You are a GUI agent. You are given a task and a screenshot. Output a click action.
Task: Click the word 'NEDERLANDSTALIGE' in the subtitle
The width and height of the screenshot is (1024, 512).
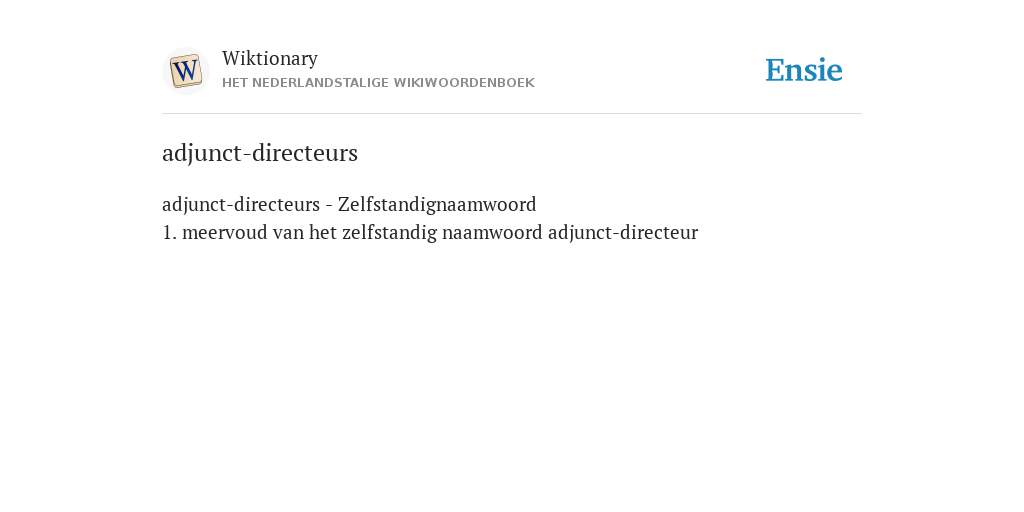(x=320, y=83)
